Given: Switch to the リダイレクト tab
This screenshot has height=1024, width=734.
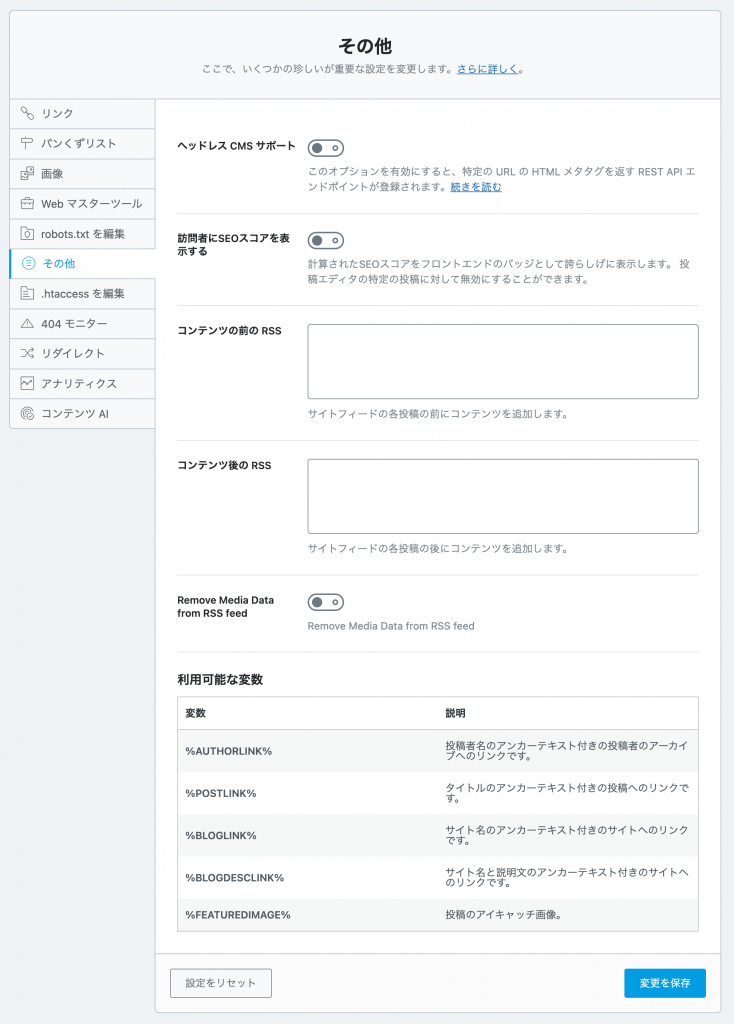Looking at the screenshot, I should 82,354.
